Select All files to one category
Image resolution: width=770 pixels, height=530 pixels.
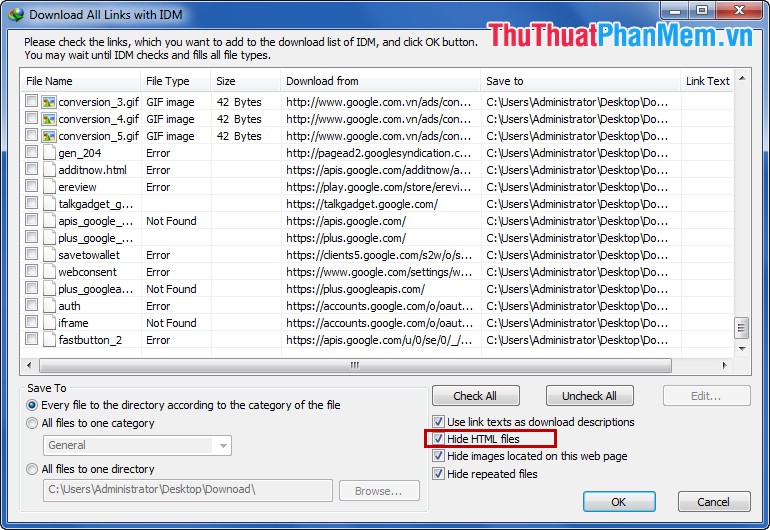(32, 423)
